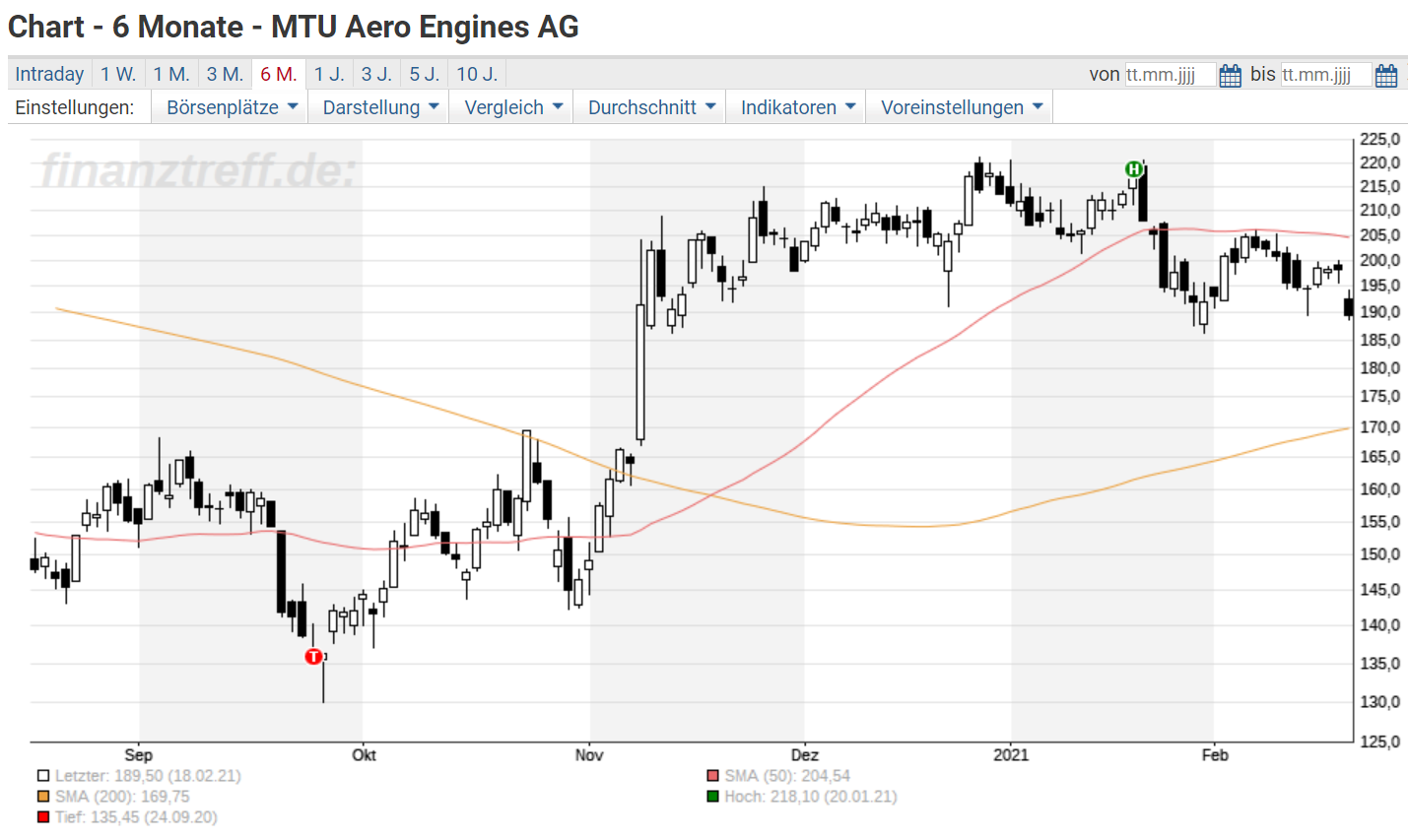Open the Voreinstellungen dropdown
Screen dimensions: 1408x840
(960, 107)
